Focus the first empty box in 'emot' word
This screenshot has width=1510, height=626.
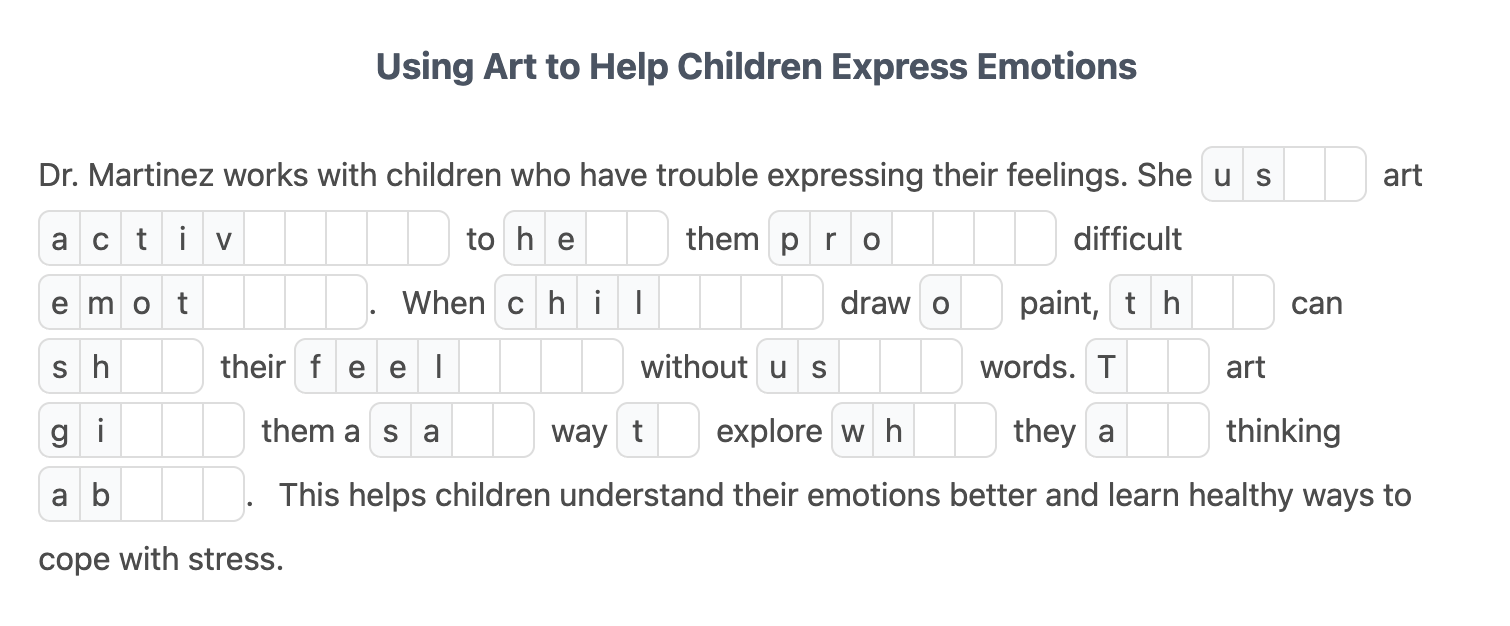(x=223, y=303)
